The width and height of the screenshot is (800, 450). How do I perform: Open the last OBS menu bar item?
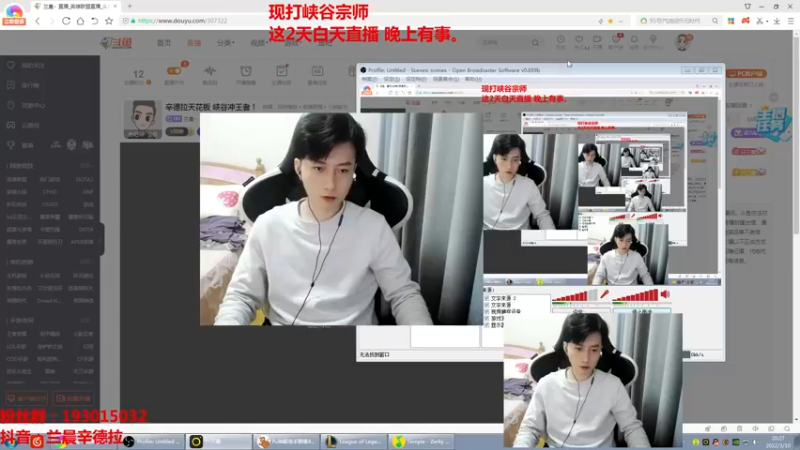(x=473, y=79)
